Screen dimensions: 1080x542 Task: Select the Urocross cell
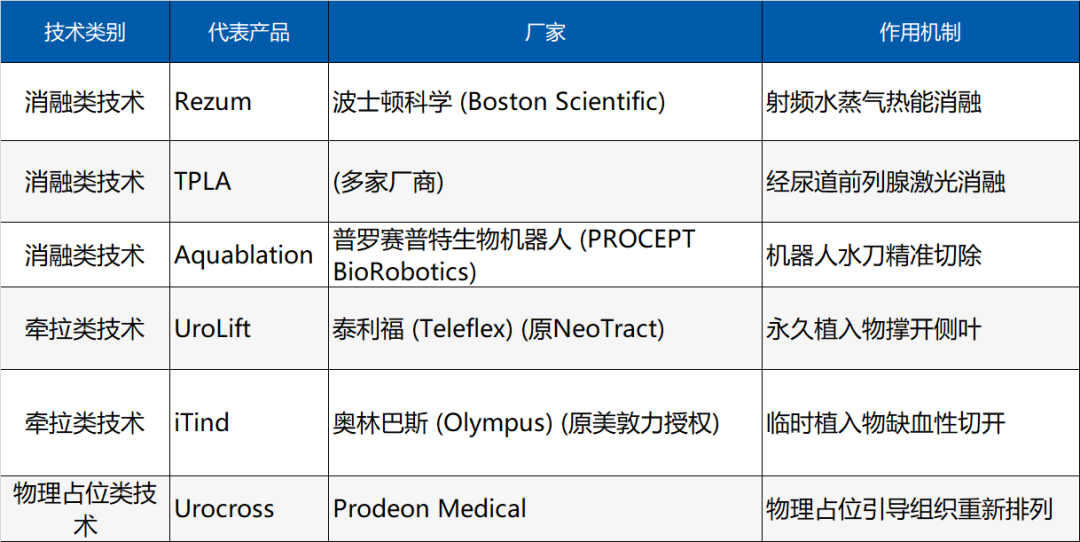pos(249,509)
